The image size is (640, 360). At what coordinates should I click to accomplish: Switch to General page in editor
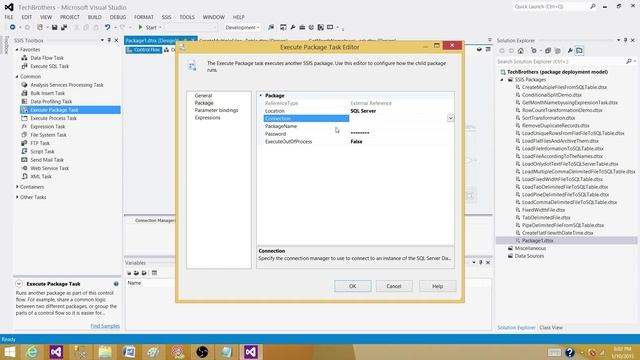tap(203, 96)
